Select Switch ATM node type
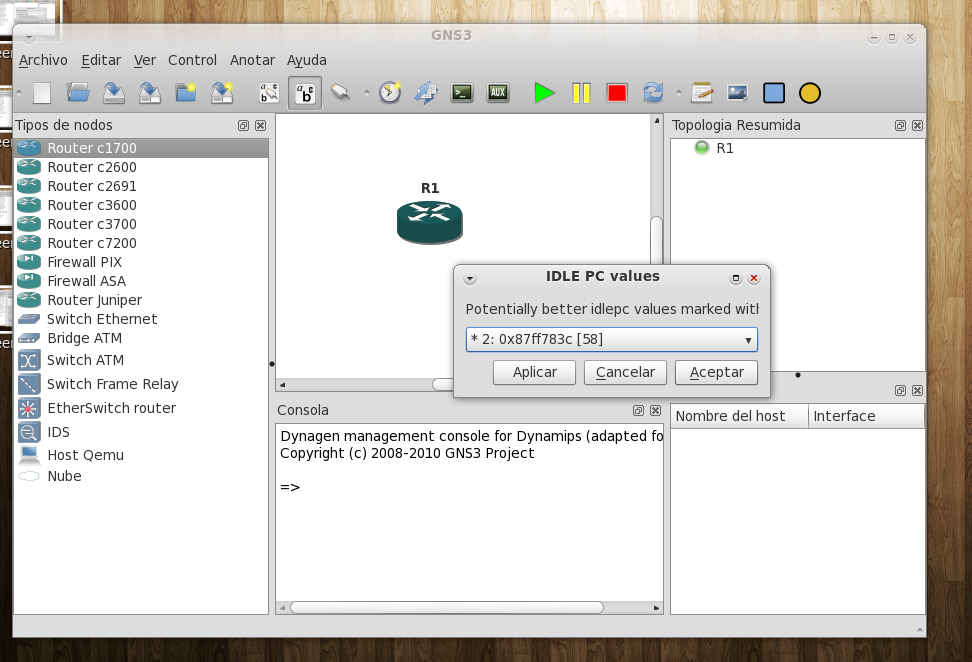 pos(141,360)
